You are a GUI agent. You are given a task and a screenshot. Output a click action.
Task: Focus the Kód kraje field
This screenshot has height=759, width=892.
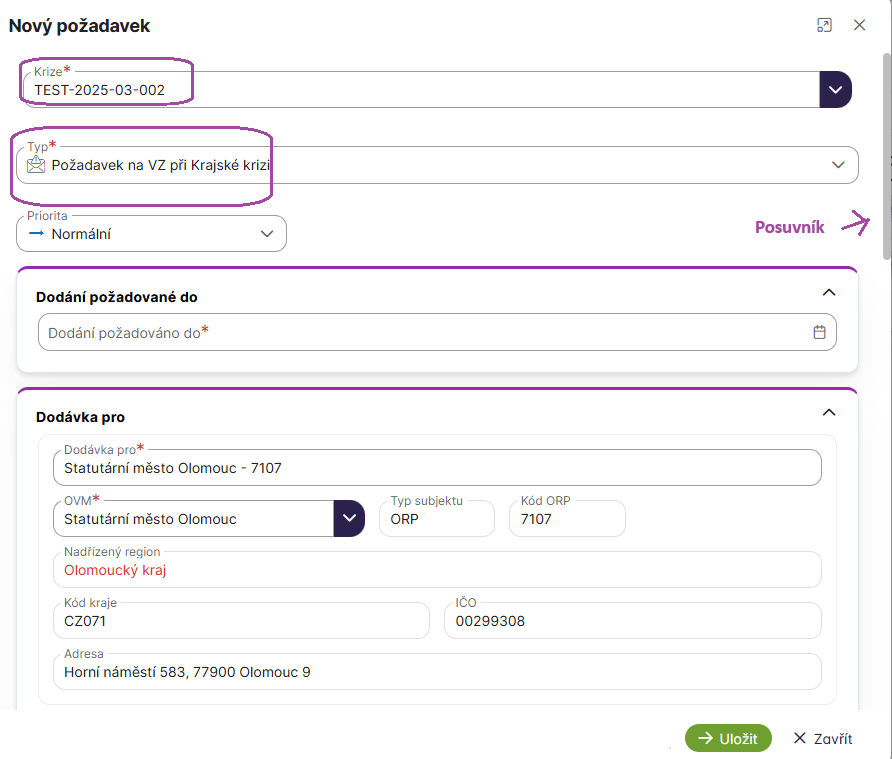coord(240,621)
